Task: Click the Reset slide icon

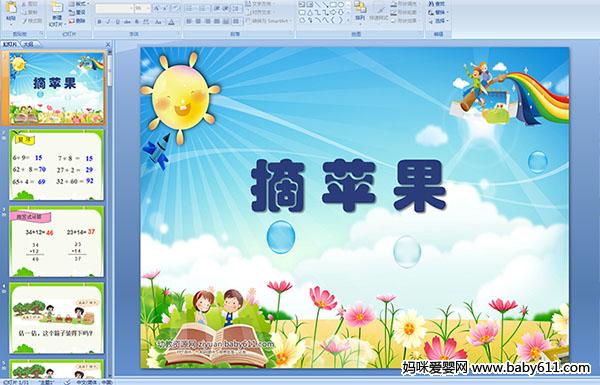Action: pos(72,12)
